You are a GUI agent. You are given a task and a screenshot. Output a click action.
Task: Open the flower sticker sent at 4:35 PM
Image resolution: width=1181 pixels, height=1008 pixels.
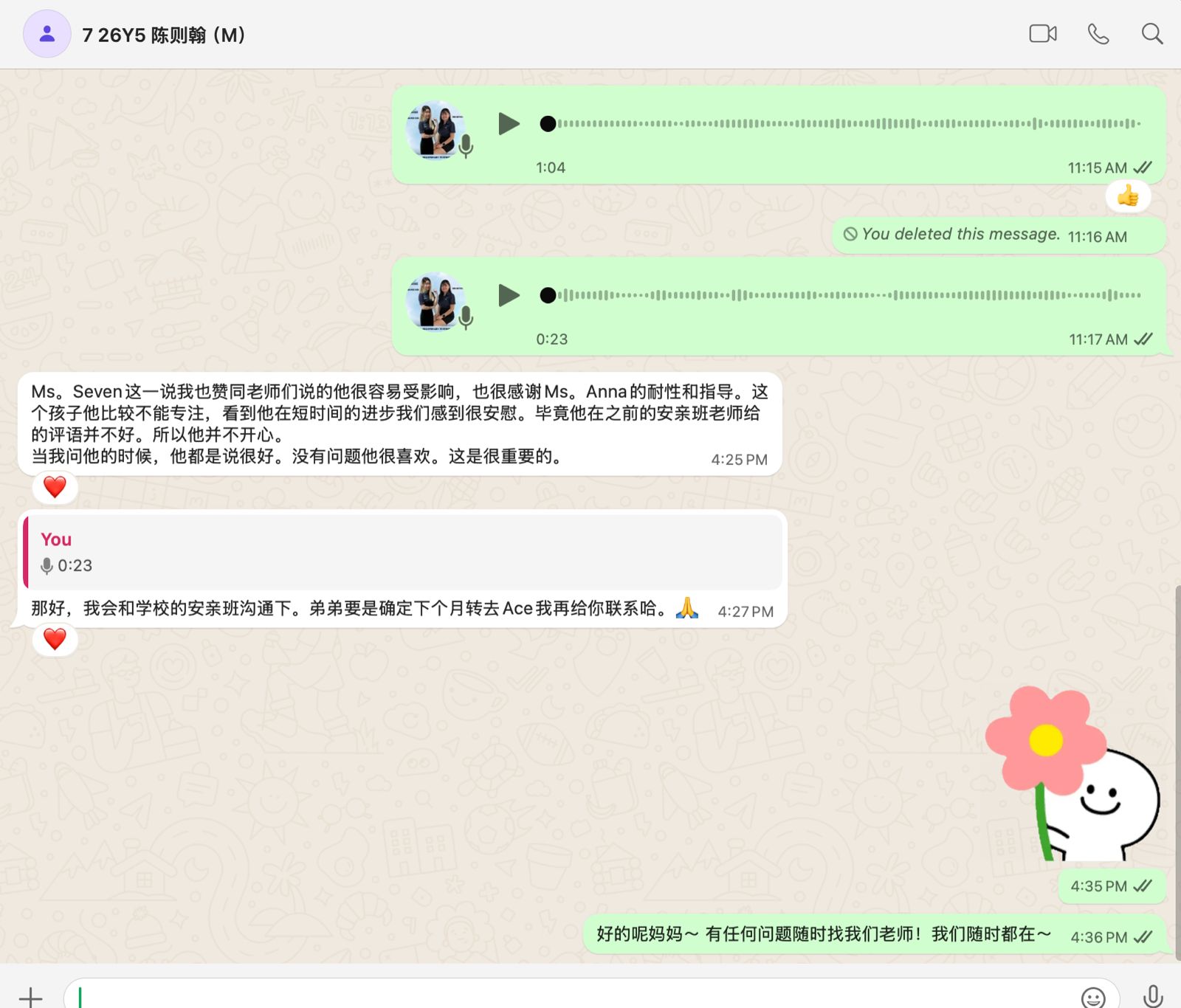[1073, 773]
